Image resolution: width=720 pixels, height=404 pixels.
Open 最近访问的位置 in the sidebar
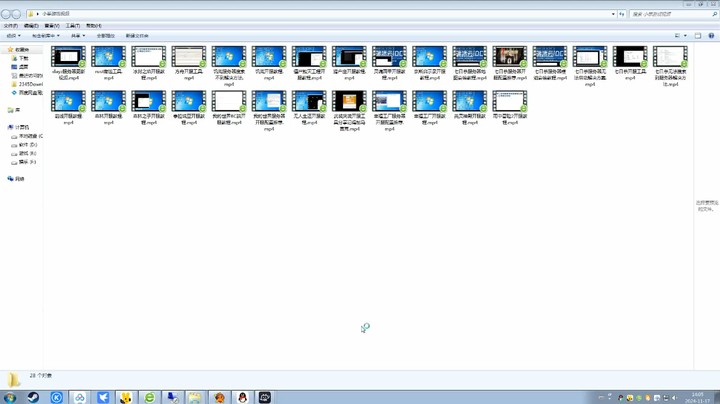pyautogui.click(x=27, y=75)
